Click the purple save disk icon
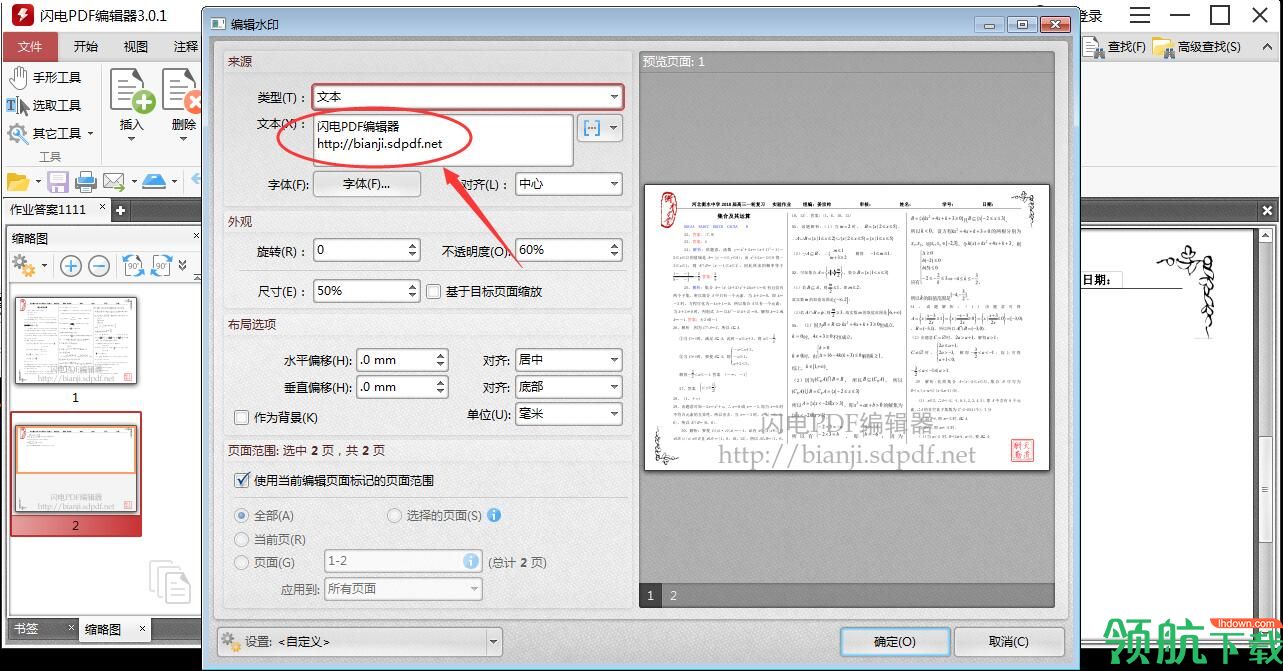1283x671 pixels. [x=58, y=182]
